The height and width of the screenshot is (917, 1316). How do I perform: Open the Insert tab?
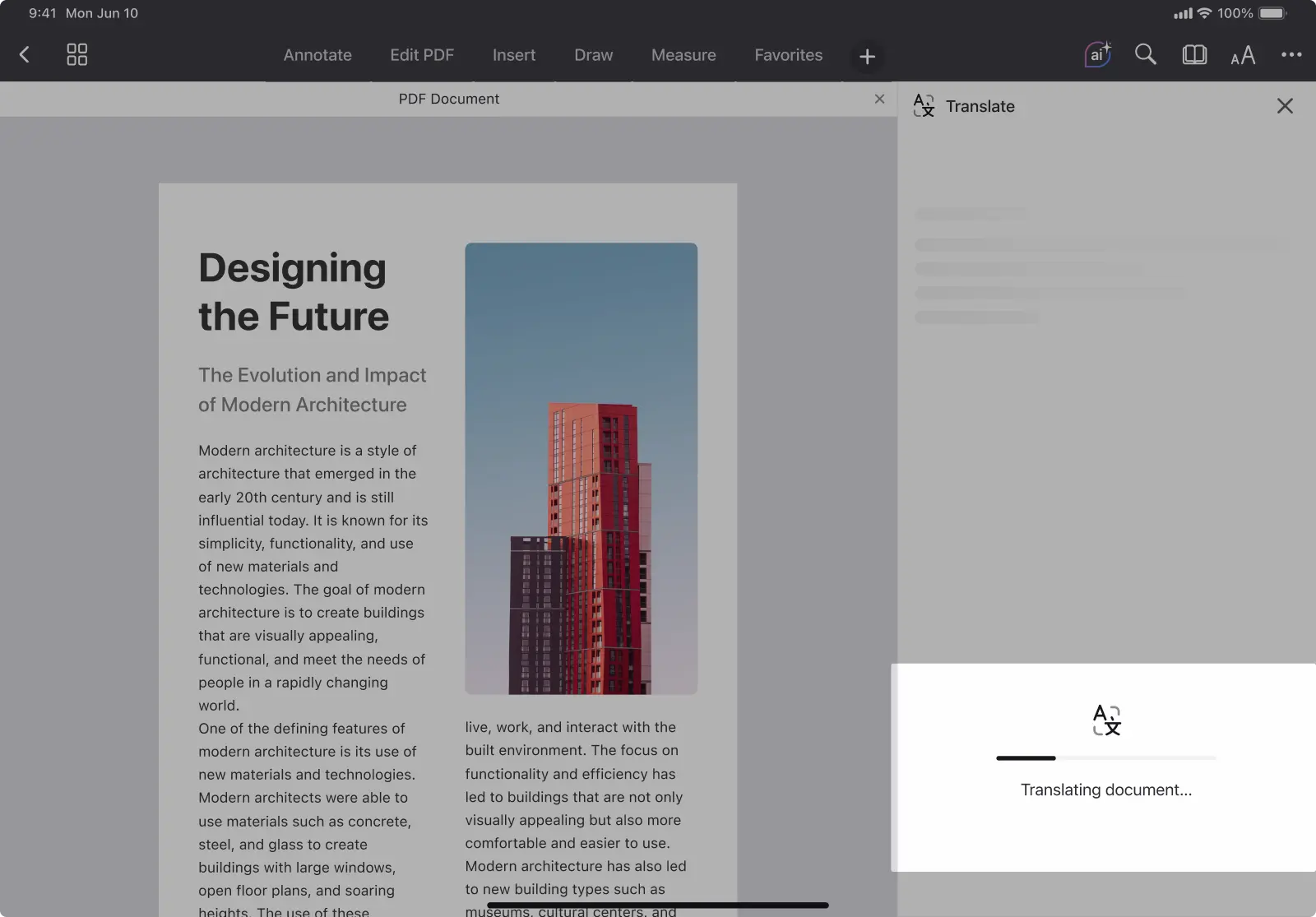(x=514, y=55)
